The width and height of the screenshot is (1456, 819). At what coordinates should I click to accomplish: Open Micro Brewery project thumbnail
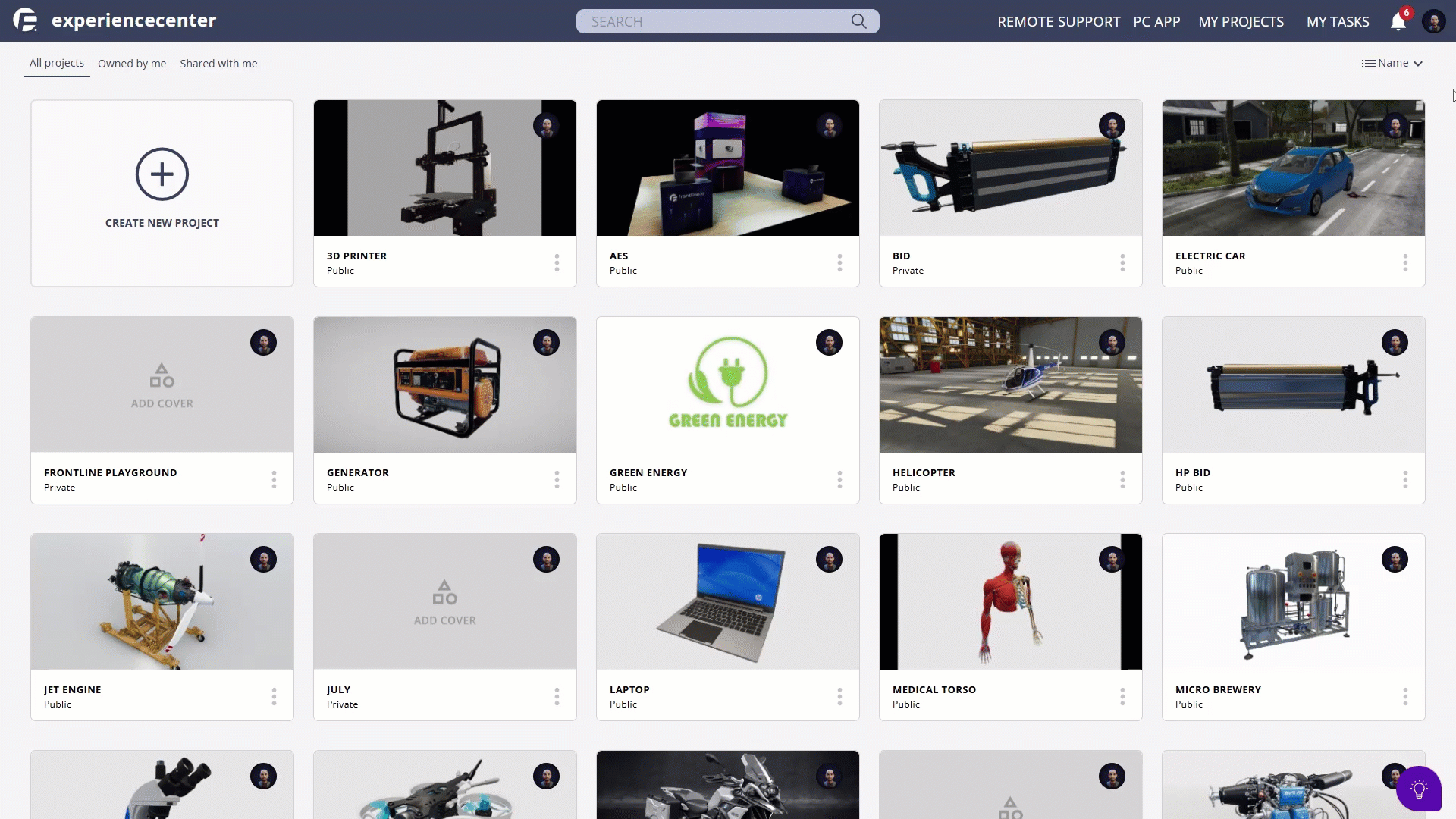[1294, 601]
